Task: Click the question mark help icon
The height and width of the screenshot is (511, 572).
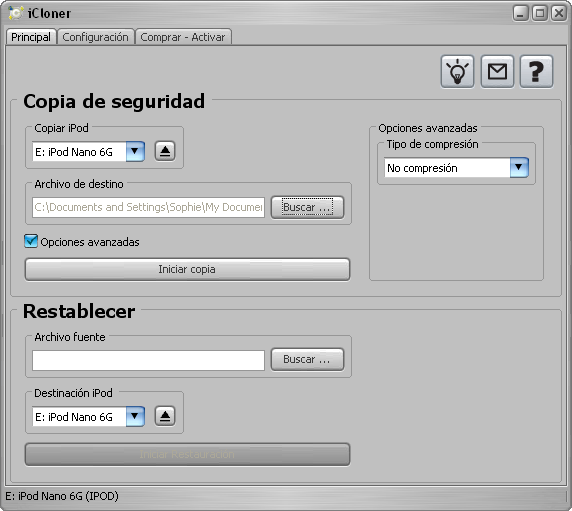Action: coord(536,71)
